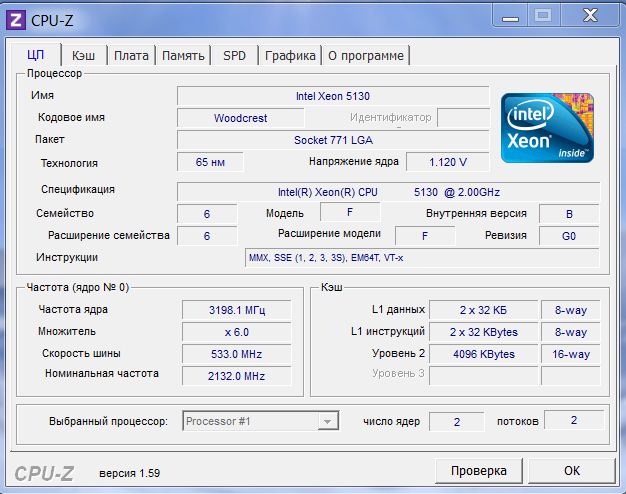Click the 8-way value for L1 инструкций

click(571, 332)
